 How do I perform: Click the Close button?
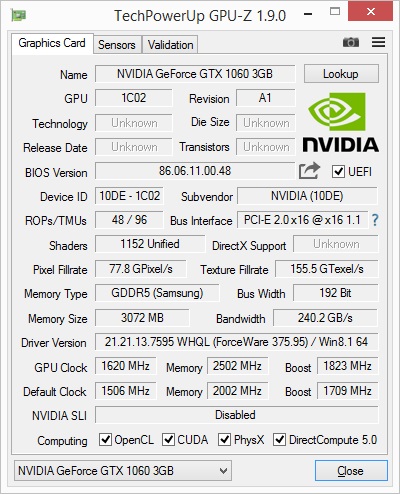click(x=351, y=471)
